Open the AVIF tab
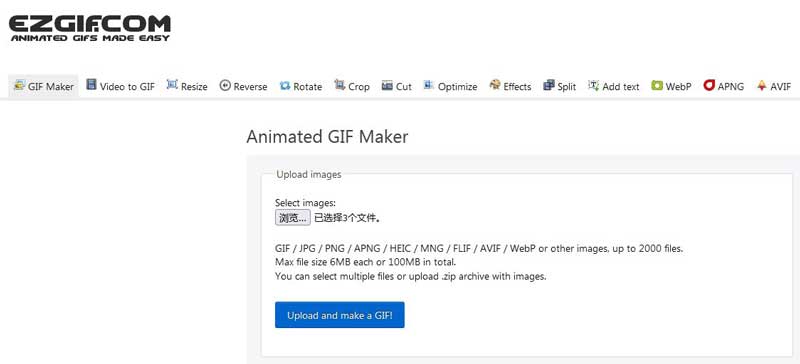This screenshot has height=364, width=800. coord(774,86)
